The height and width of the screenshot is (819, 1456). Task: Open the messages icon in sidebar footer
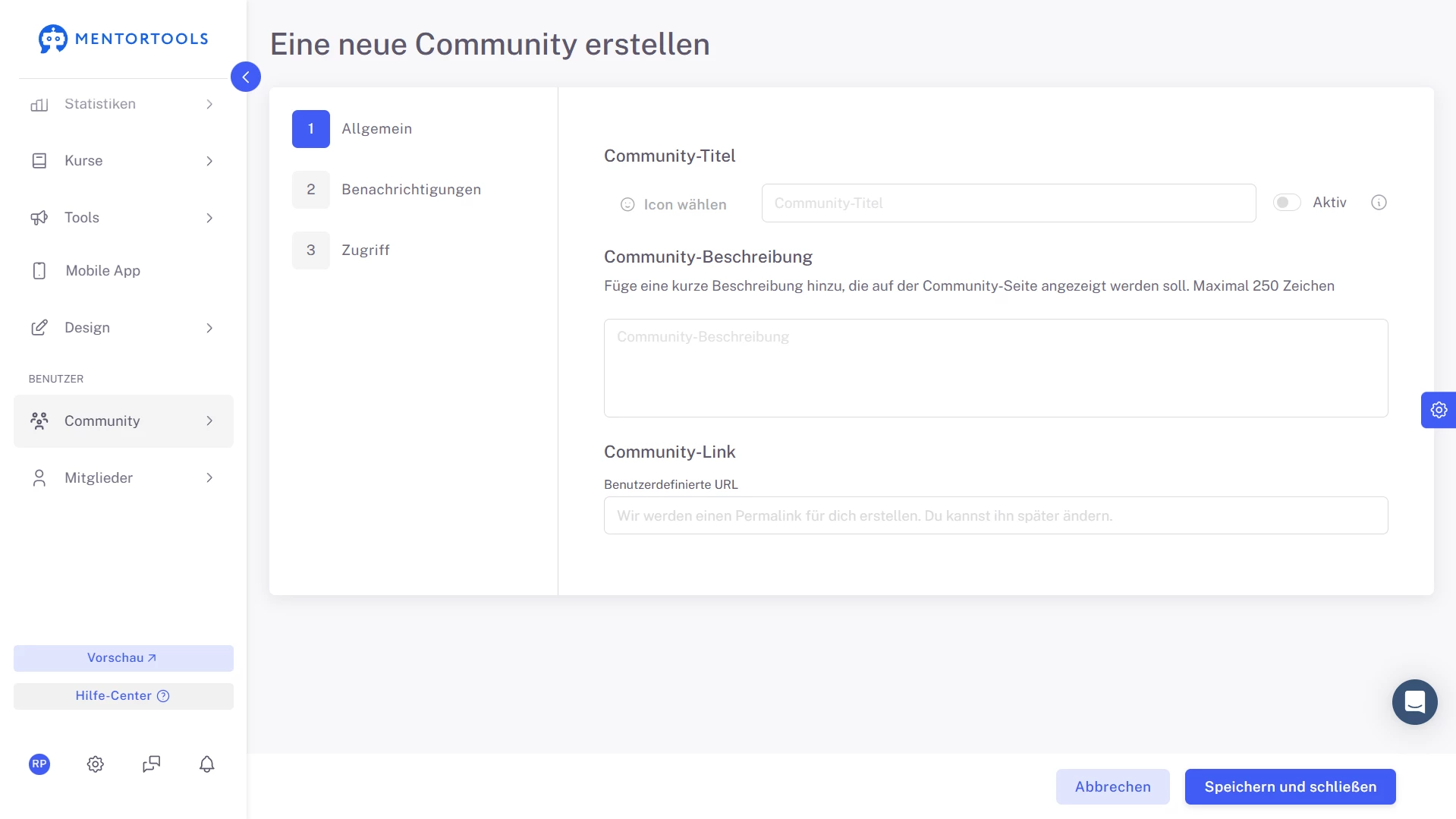tap(151, 764)
